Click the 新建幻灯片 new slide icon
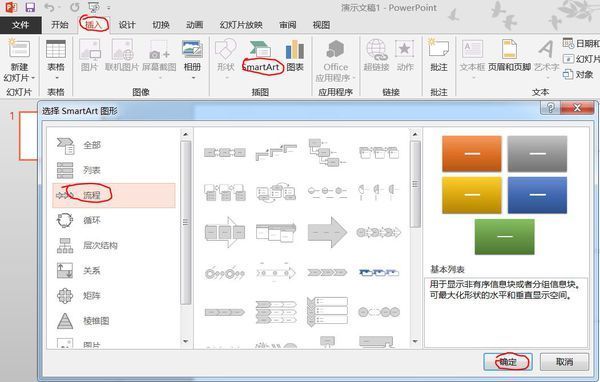The height and width of the screenshot is (382, 600). click(19, 49)
